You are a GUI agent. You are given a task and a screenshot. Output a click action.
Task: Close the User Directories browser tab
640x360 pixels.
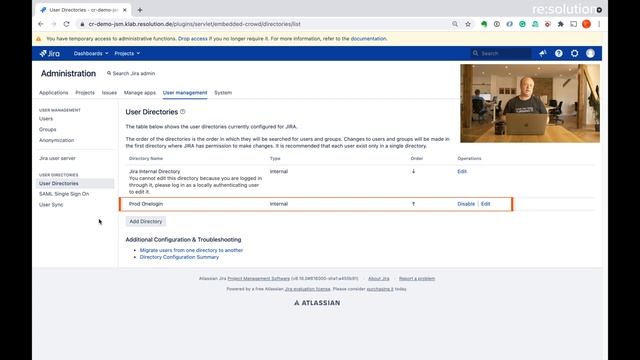pos(124,10)
